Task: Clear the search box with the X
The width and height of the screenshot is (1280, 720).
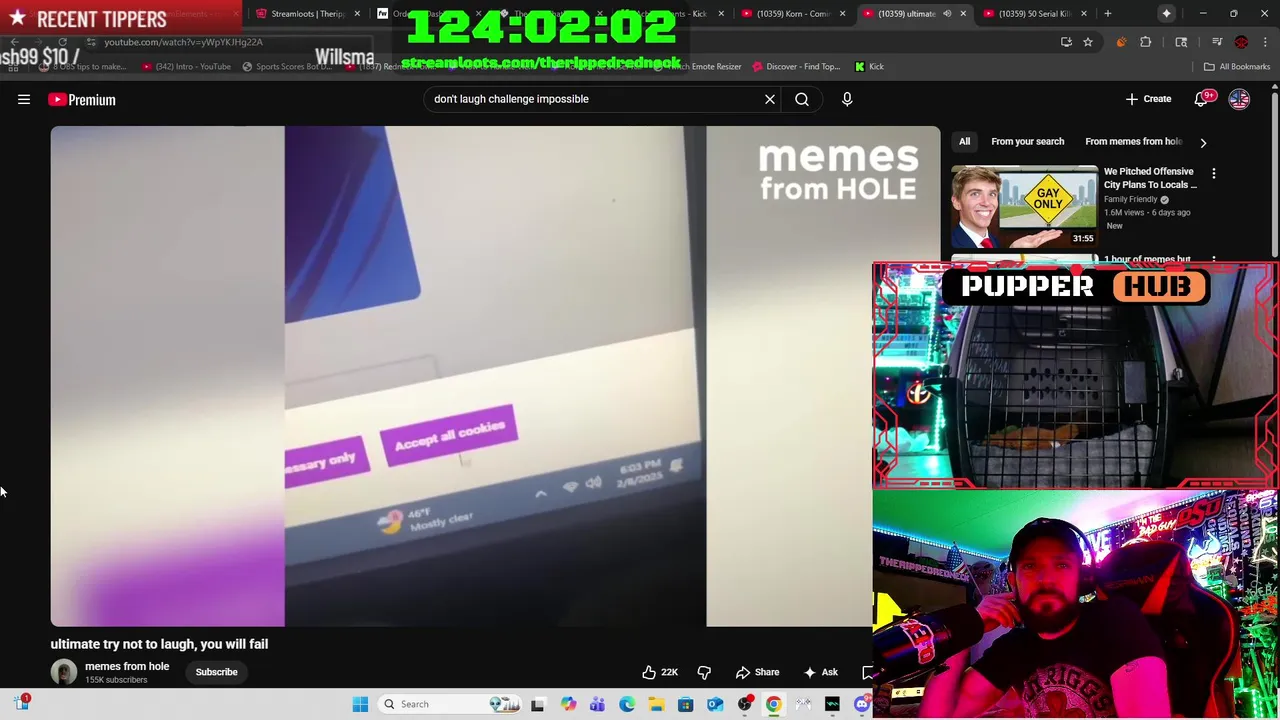Action: (x=770, y=99)
